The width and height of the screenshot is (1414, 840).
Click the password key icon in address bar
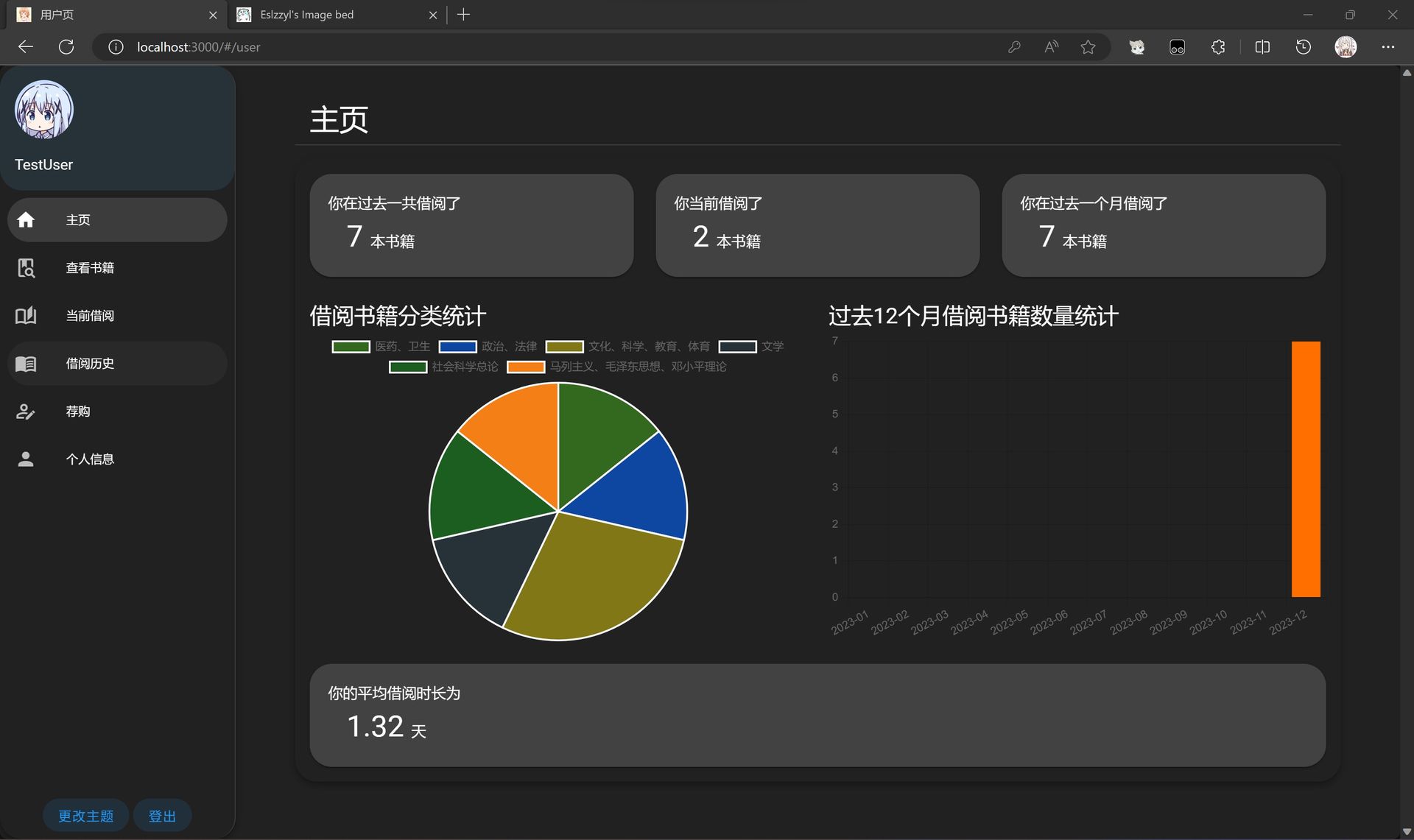[1014, 47]
